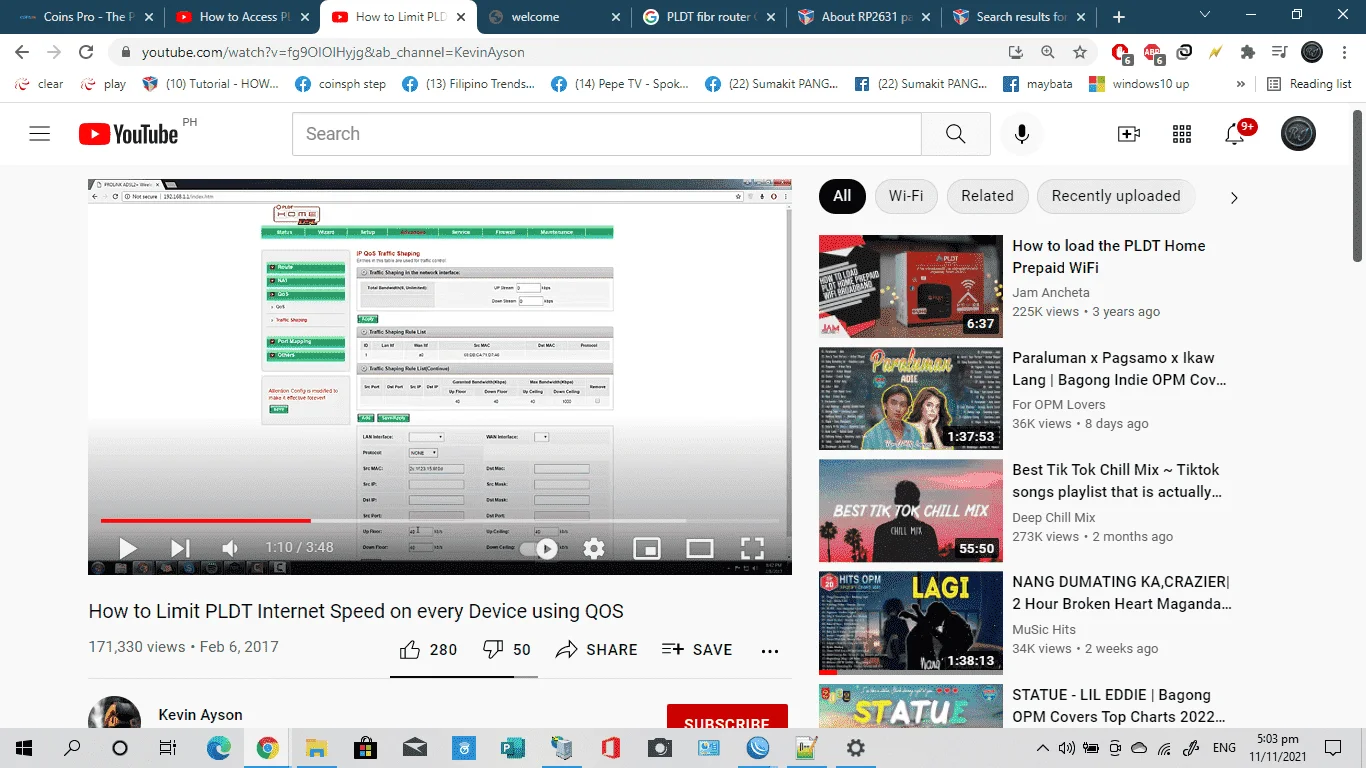The height and width of the screenshot is (768, 1366).
Task: Switch to theater mode
Action: point(700,548)
